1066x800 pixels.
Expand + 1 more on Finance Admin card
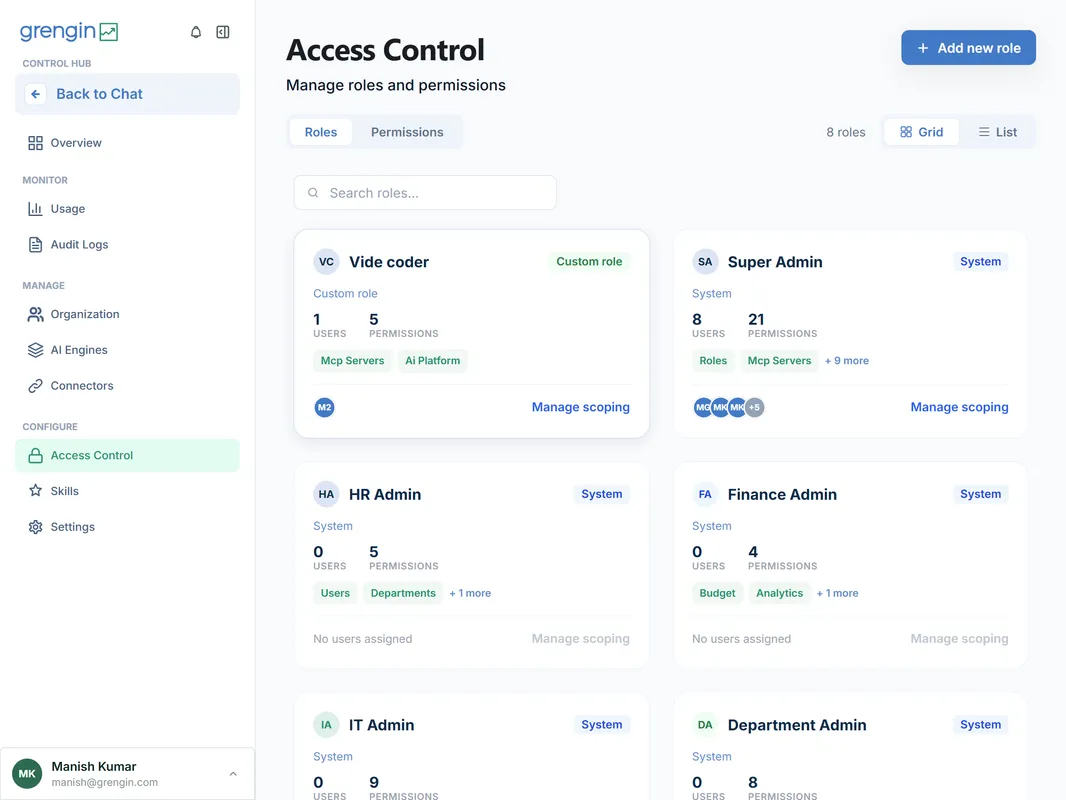click(837, 593)
